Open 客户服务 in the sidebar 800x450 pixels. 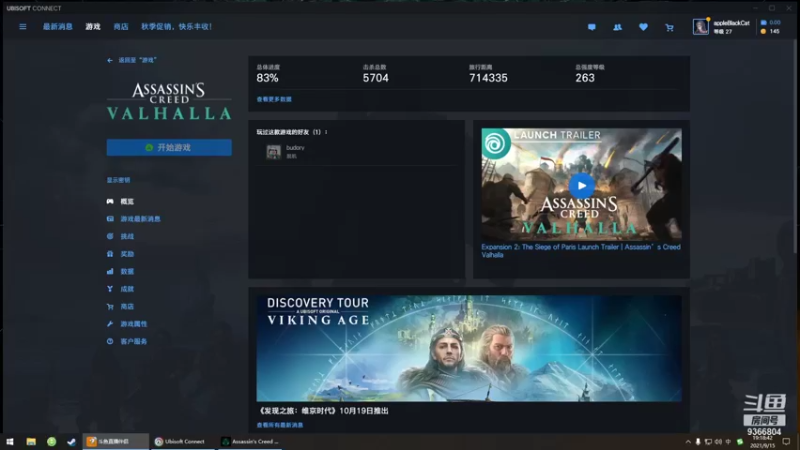tap(127, 341)
